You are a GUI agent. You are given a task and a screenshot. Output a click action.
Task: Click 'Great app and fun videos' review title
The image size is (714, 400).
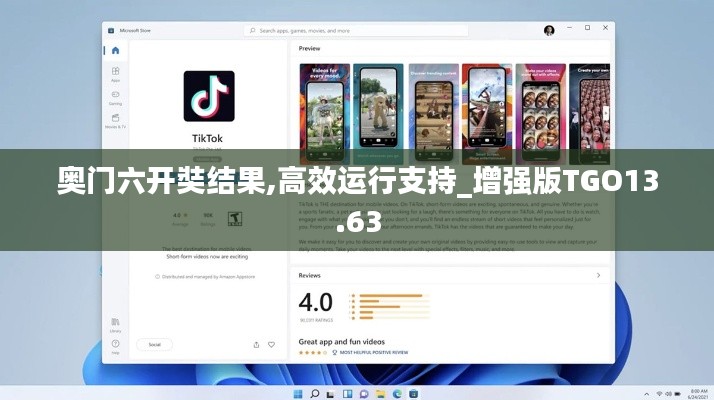tap(342, 342)
